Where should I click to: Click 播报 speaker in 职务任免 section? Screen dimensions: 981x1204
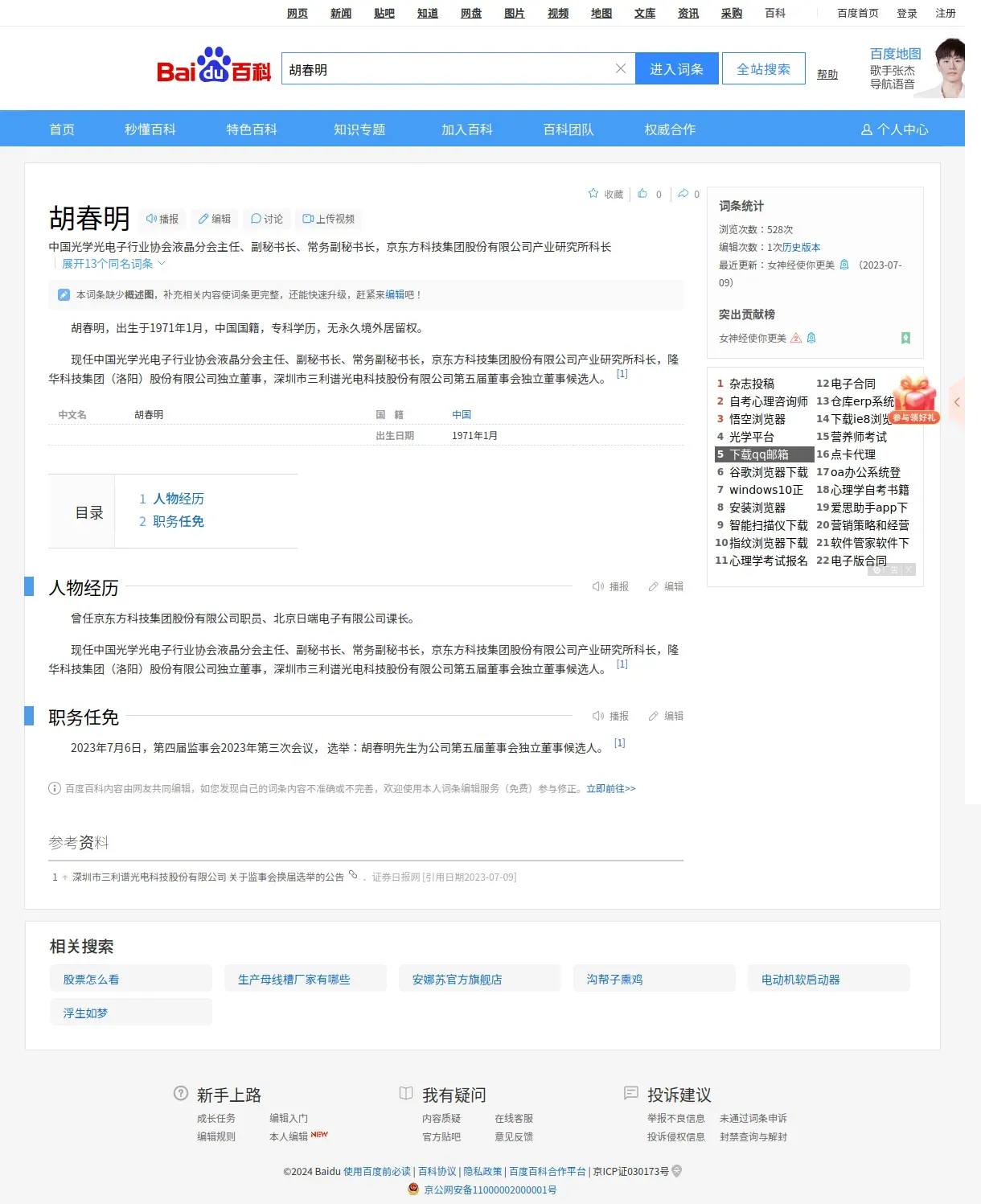point(610,716)
